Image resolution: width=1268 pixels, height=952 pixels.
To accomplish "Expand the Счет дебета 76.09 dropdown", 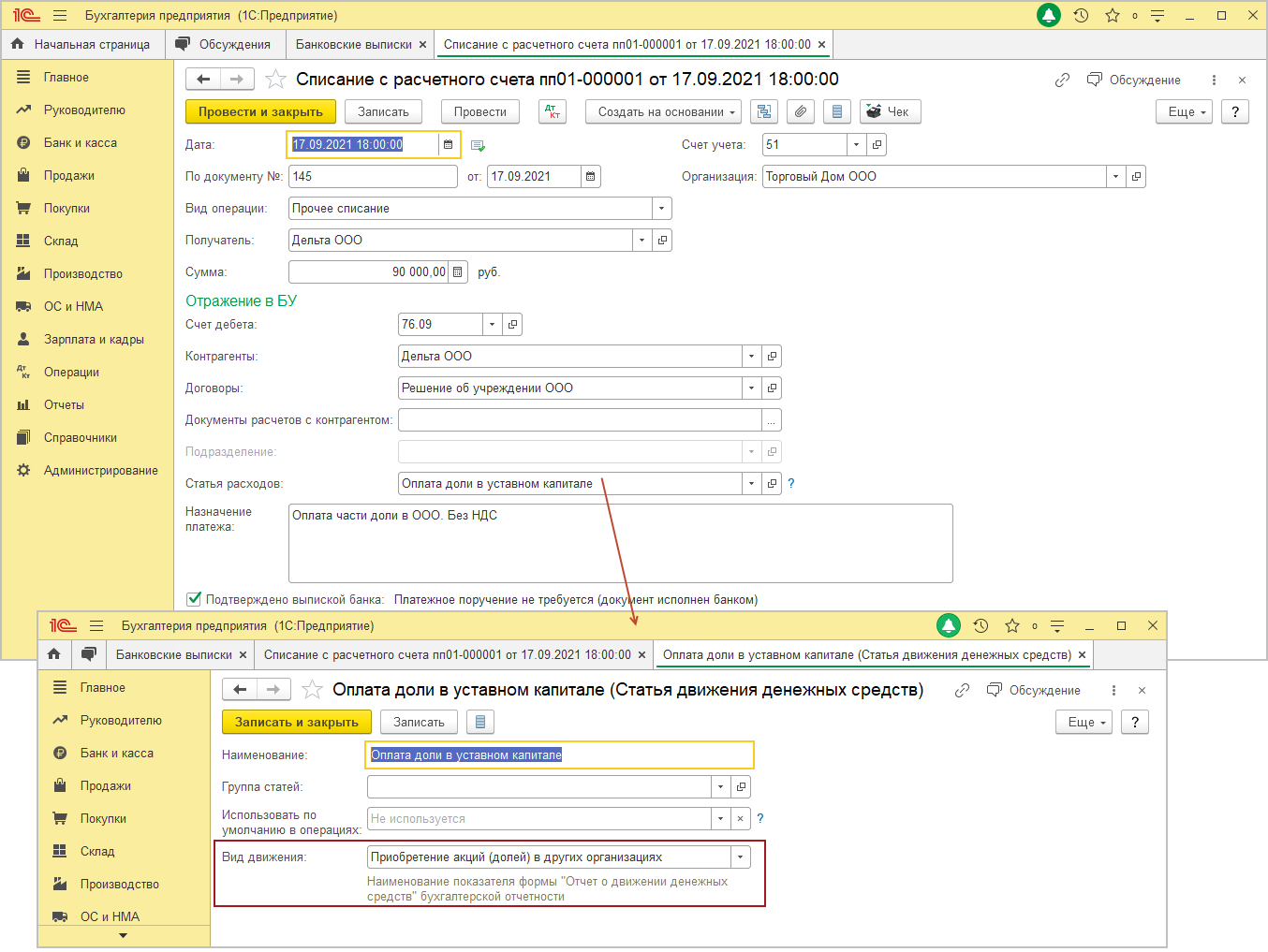I will [x=492, y=324].
